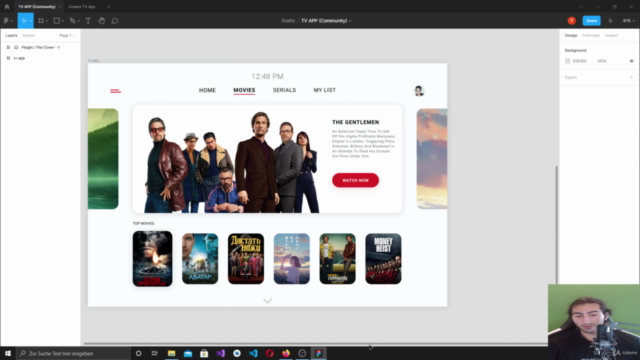
Task: Click the anime sunset movie poster
Action: pos(291,259)
